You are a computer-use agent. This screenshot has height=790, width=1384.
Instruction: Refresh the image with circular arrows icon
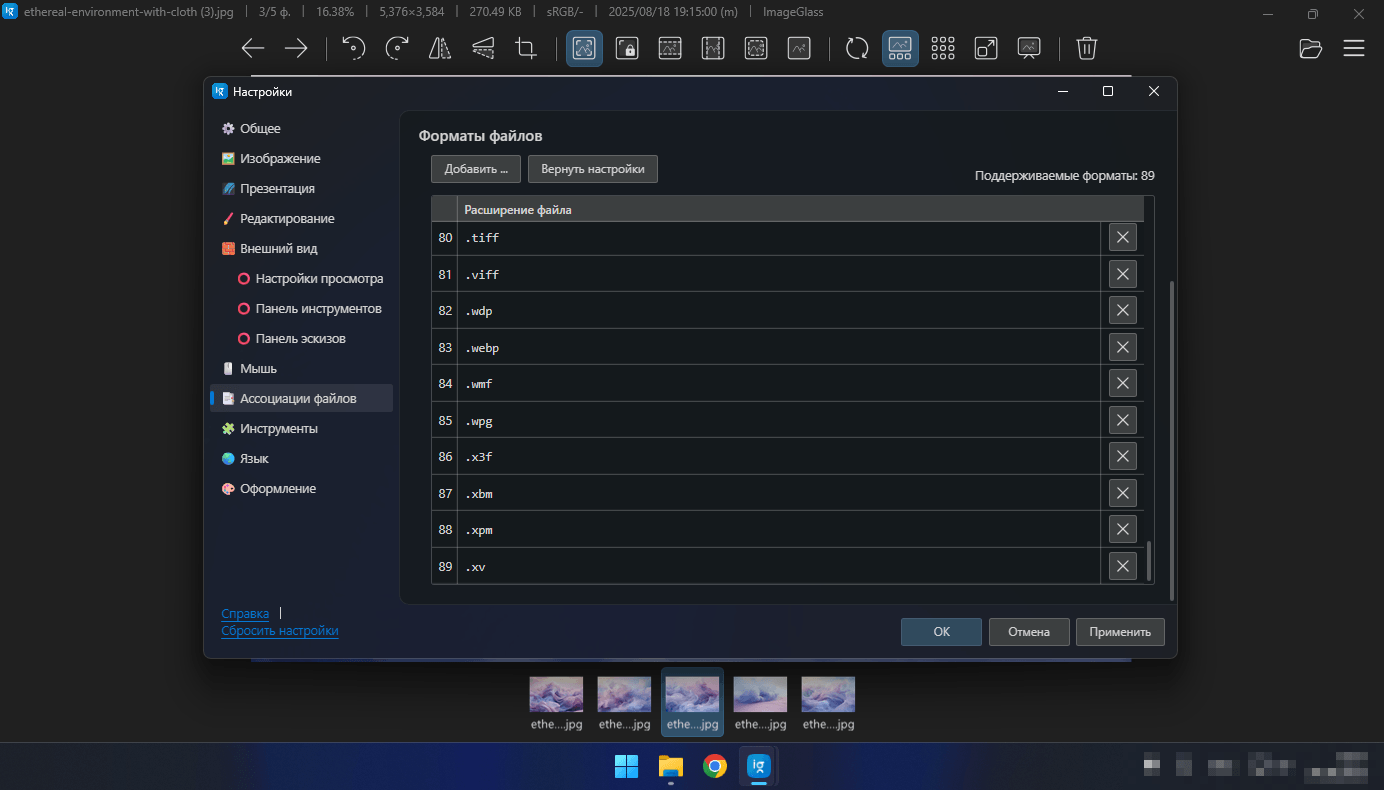[857, 48]
